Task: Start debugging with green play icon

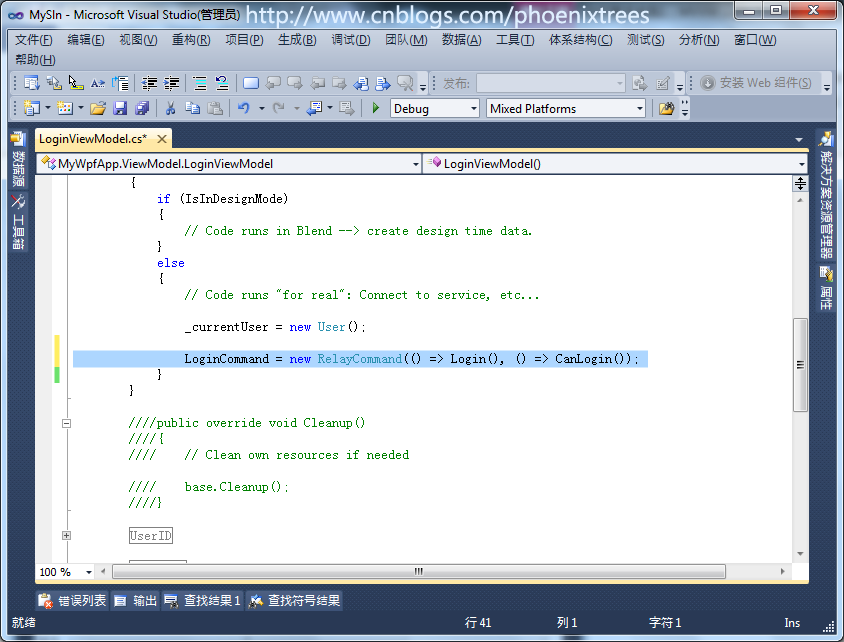Action: pos(376,108)
